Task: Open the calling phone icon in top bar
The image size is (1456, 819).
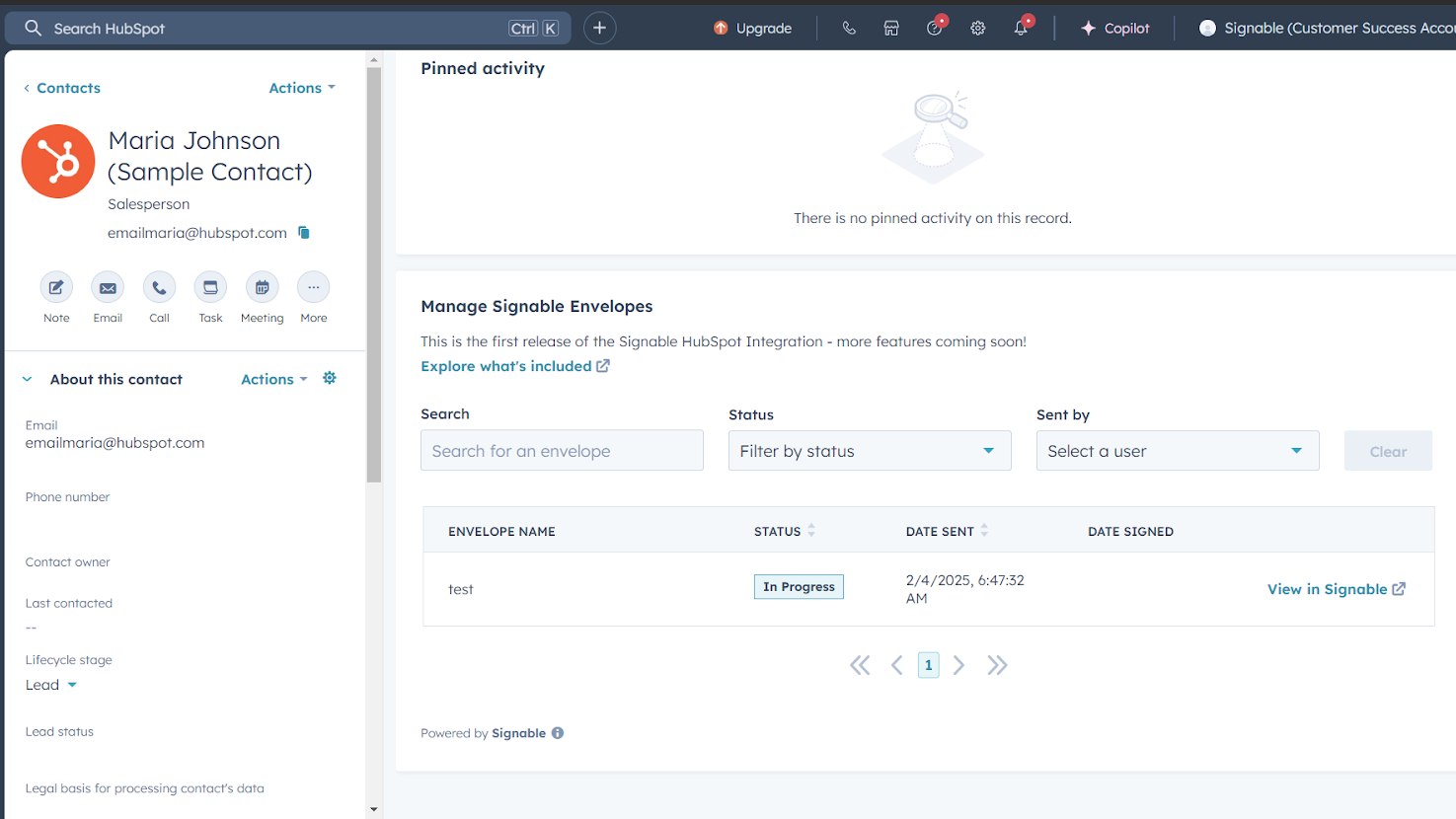Action: click(849, 28)
